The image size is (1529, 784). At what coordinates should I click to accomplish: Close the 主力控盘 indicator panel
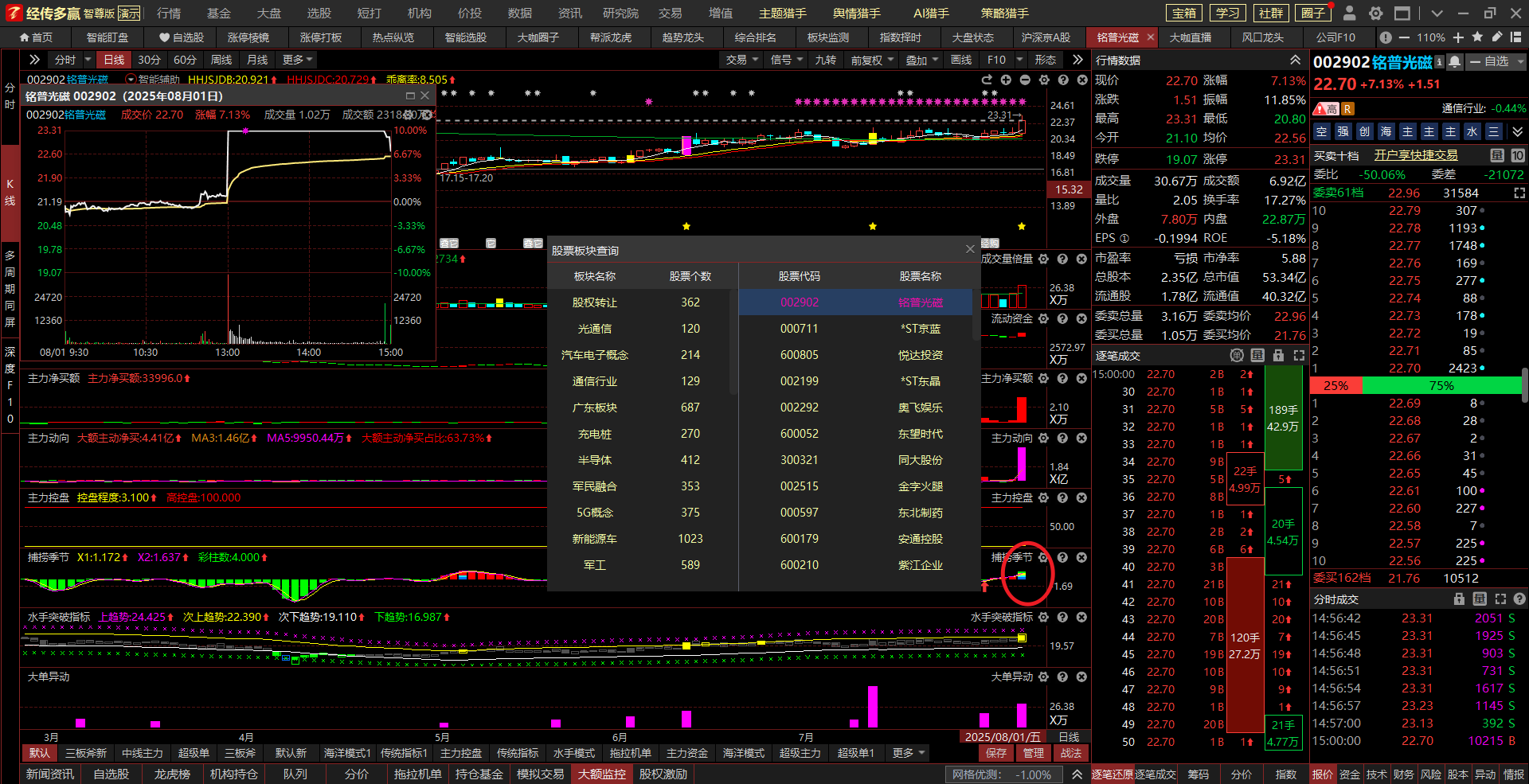[x=1081, y=497]
